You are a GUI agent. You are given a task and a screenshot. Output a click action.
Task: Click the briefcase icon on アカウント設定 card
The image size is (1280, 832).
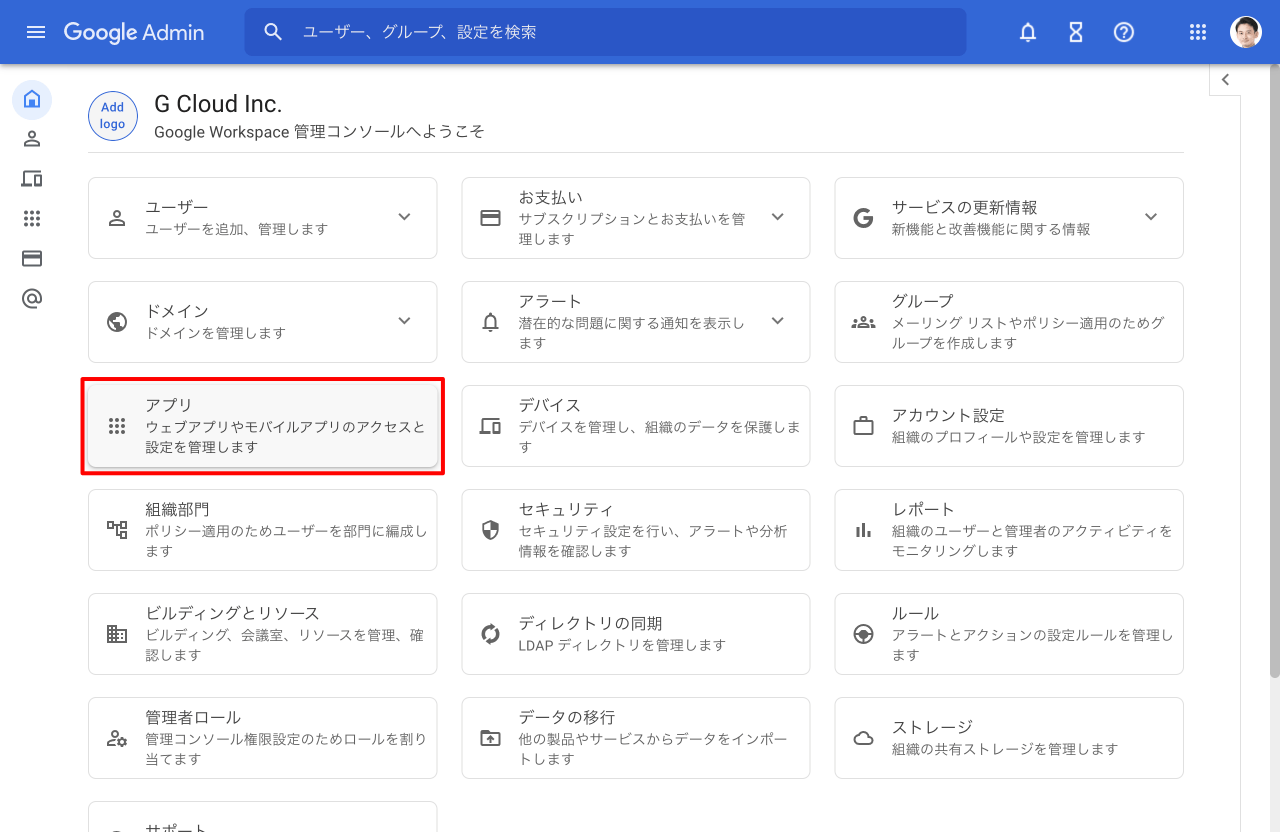[863, 426]
